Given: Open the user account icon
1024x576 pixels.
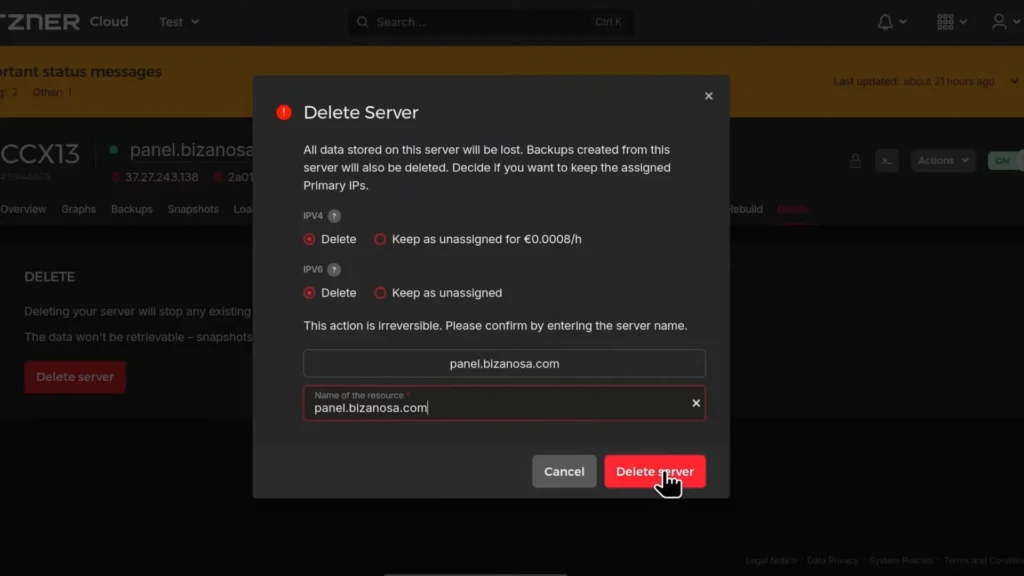Looking at the screenshot, I should (999, 21).
